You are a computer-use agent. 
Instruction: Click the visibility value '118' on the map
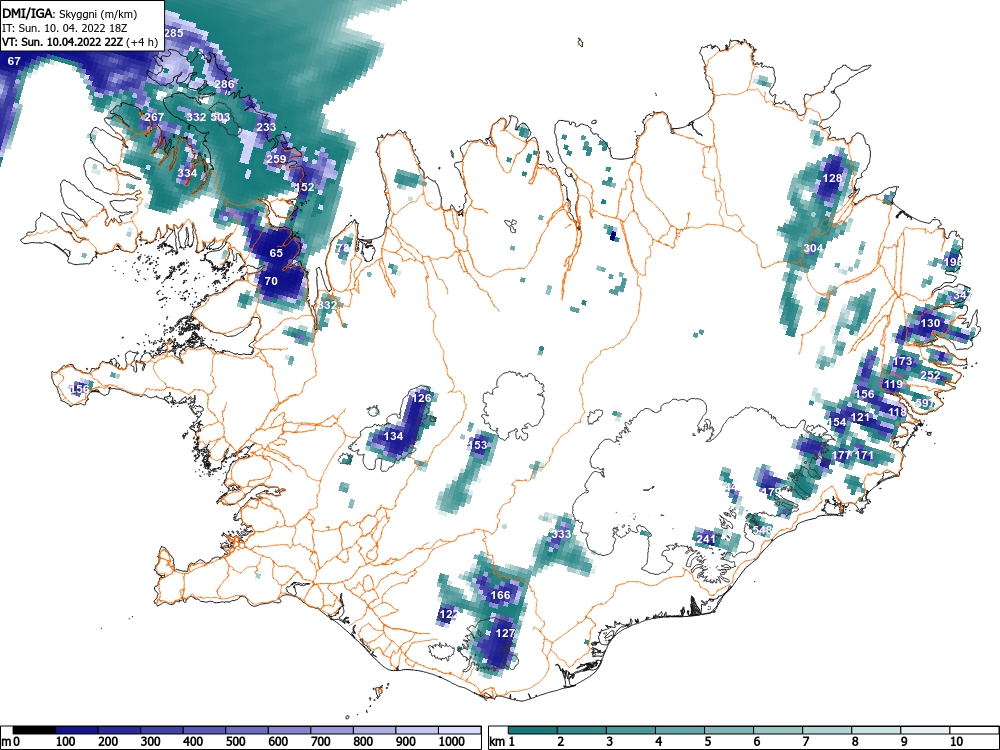click(x=897, y=412)
